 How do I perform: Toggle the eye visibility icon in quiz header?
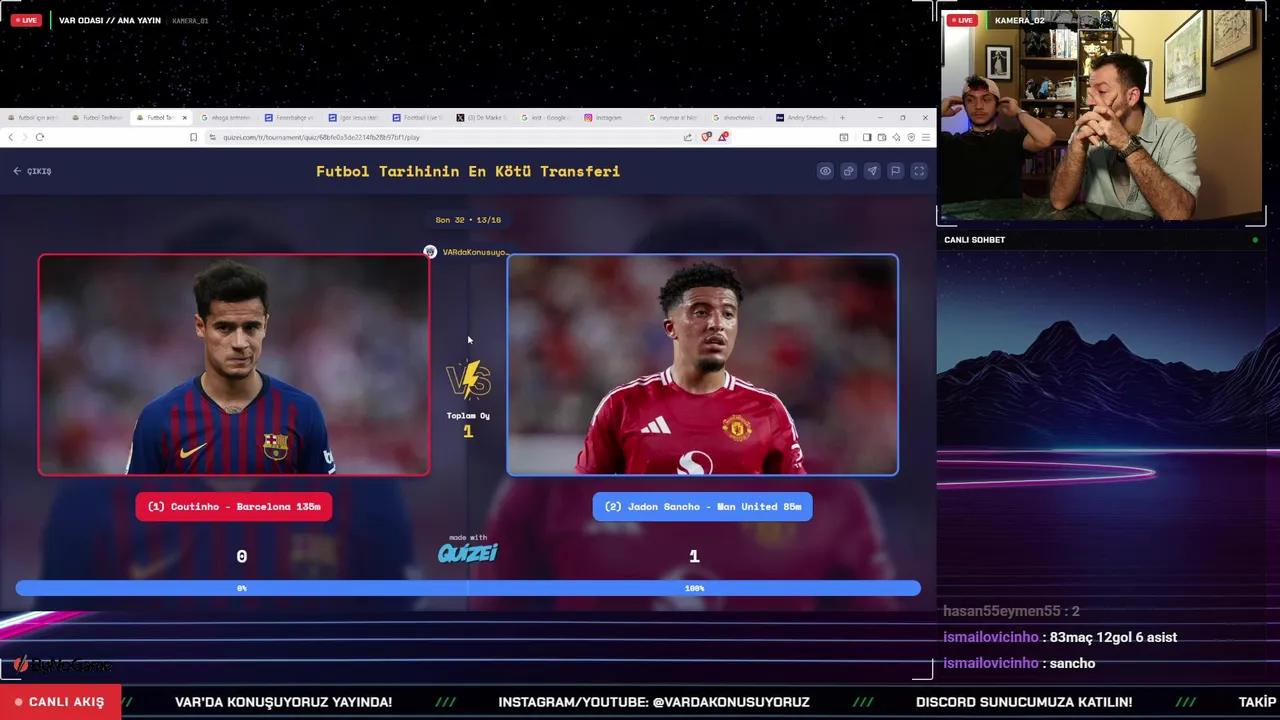click(825, 171)
